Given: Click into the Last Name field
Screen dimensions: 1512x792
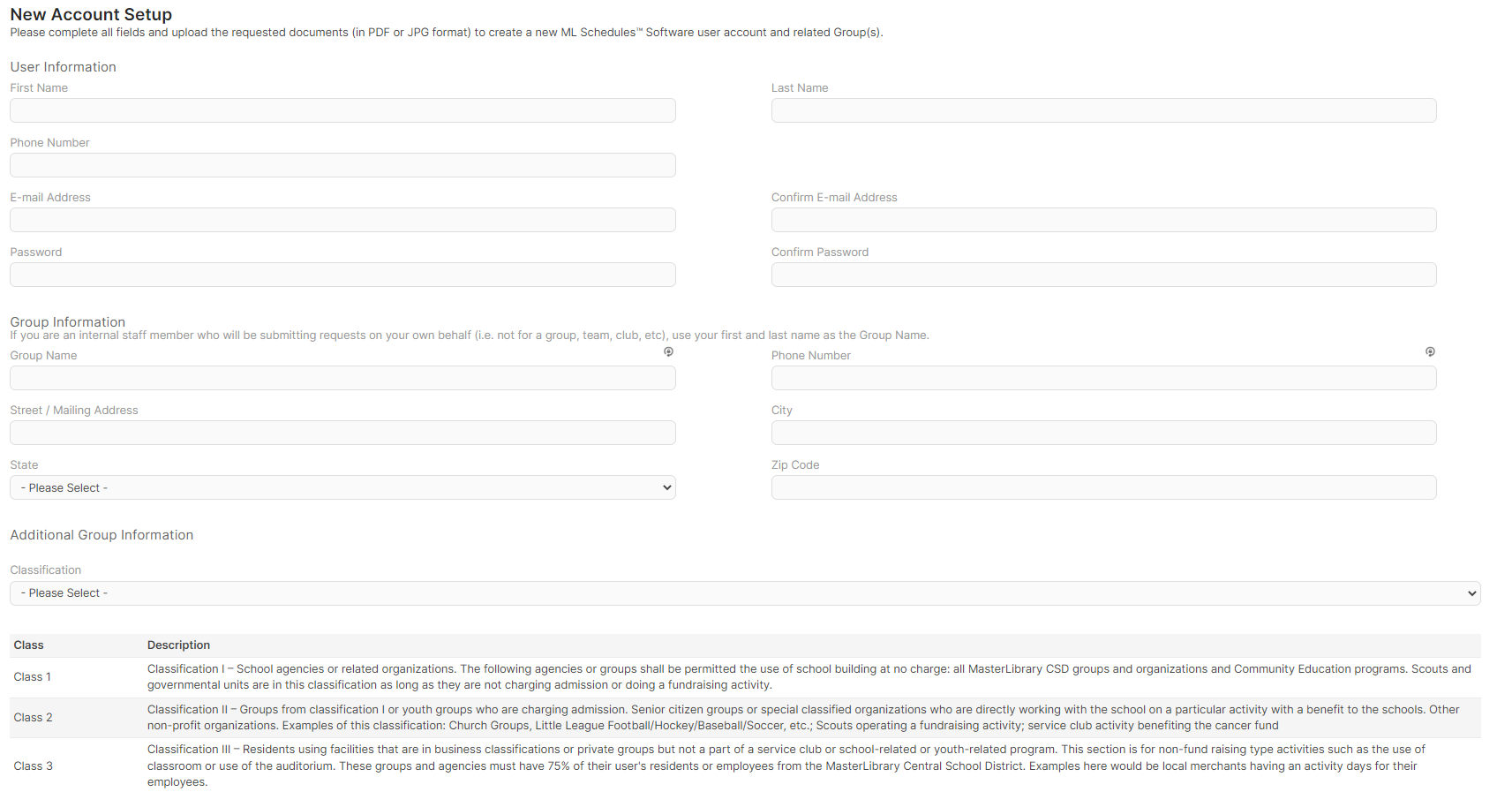Looking at the screenshot, I should 1103,110.
